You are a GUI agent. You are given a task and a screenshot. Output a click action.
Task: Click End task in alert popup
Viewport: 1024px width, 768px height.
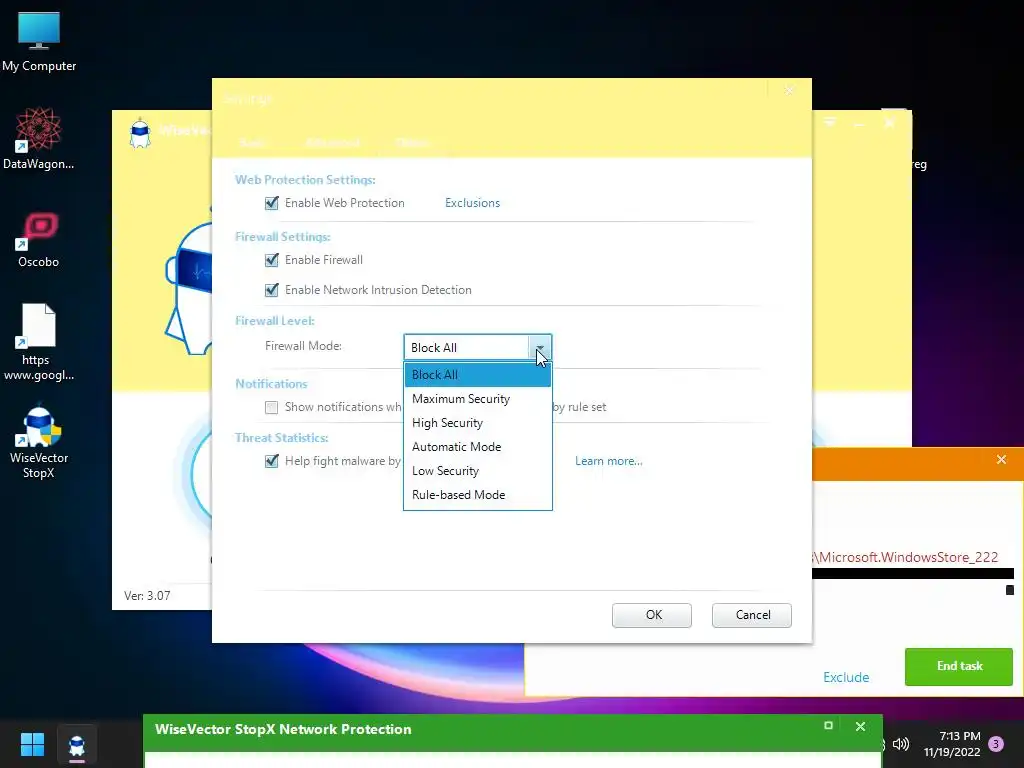[959, 666]
